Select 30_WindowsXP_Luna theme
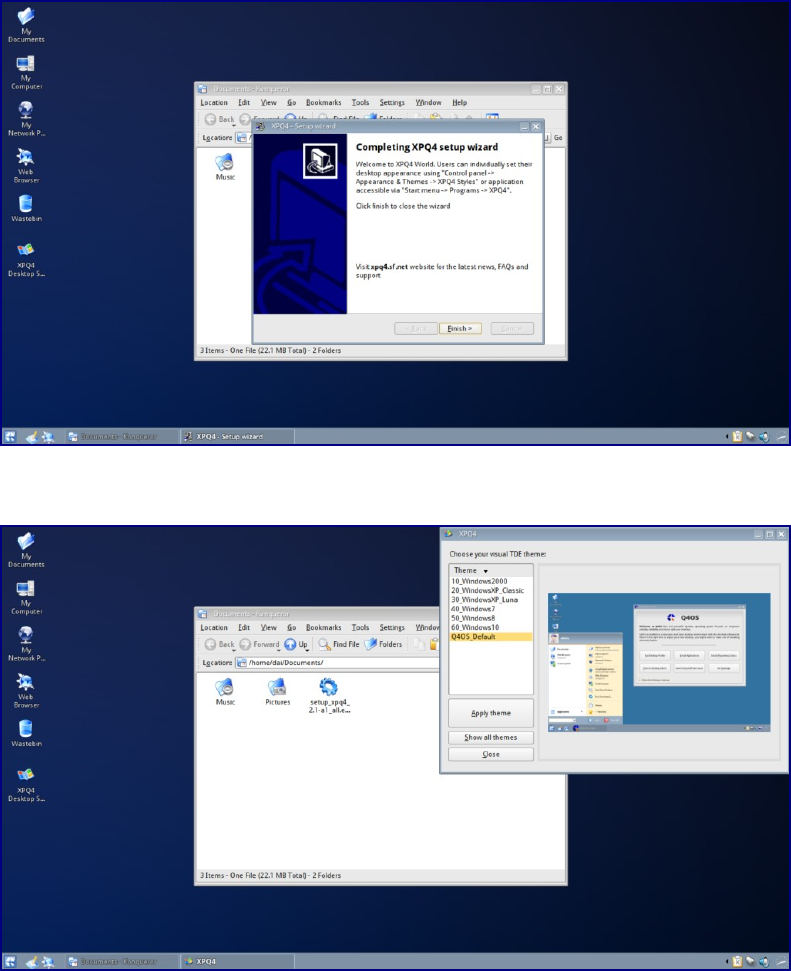The image size is (791, 971). (x=484, y=599)
